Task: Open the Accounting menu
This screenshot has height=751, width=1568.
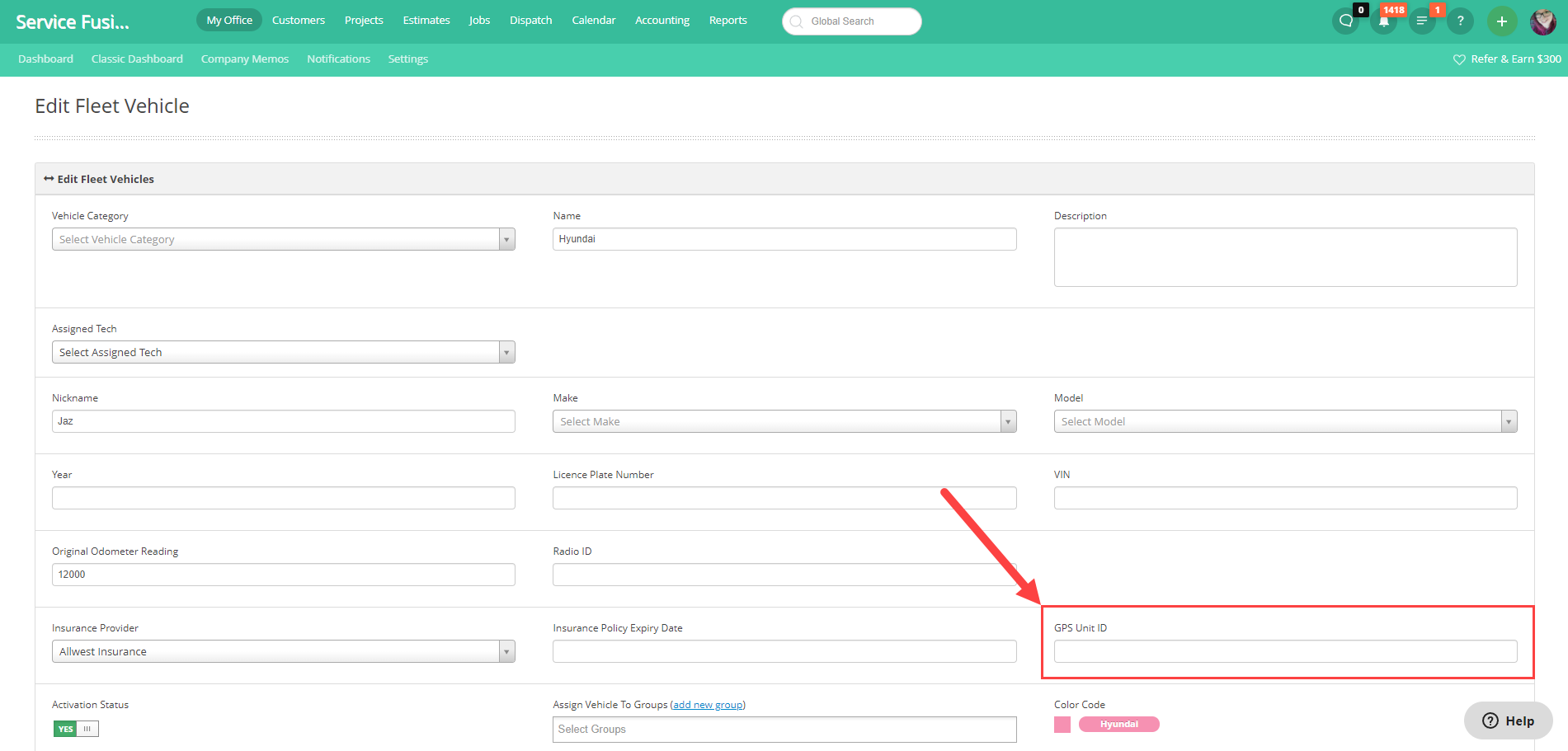Action: 662,20
